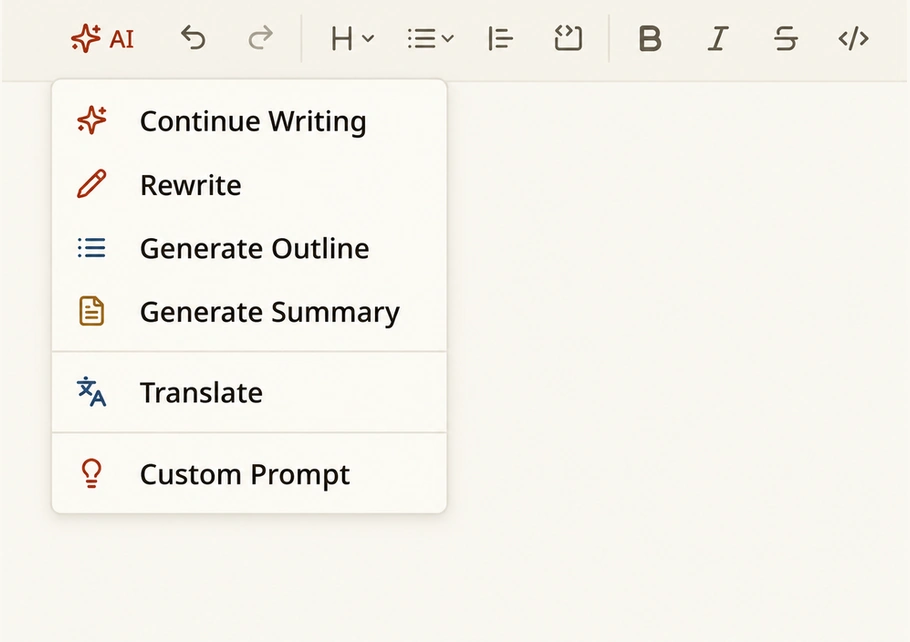Click the redo arrow icon
Image resolution: width=910 pixels, height=642 pixels.
point(261,38)
